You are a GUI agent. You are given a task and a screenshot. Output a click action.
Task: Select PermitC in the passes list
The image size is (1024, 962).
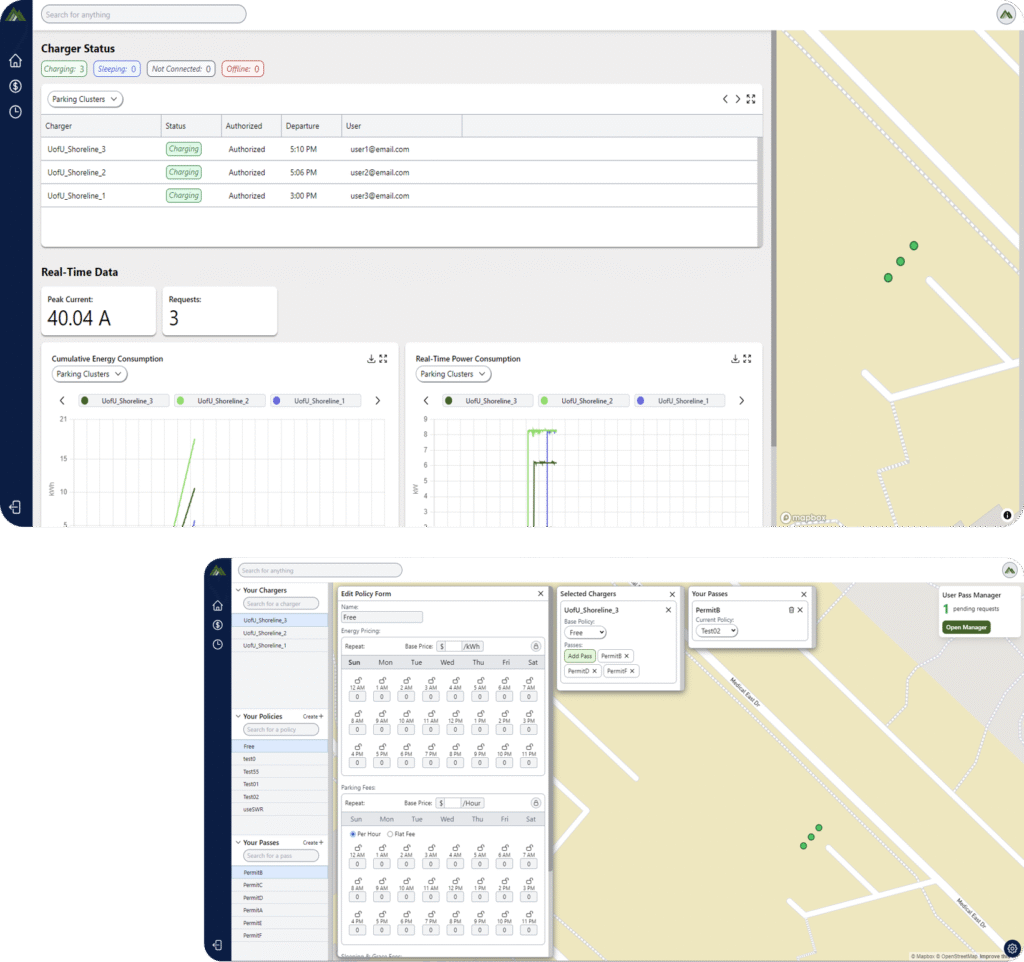[x=253, y=885]
